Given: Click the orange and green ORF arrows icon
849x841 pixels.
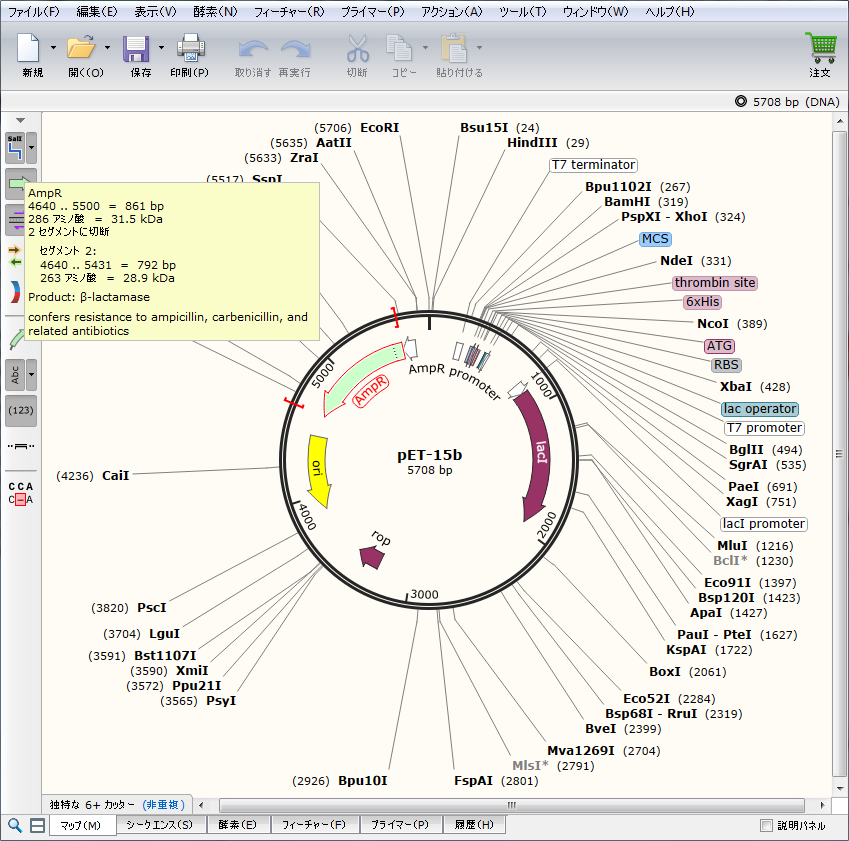Looking at the screenshot, I should 15,256.
